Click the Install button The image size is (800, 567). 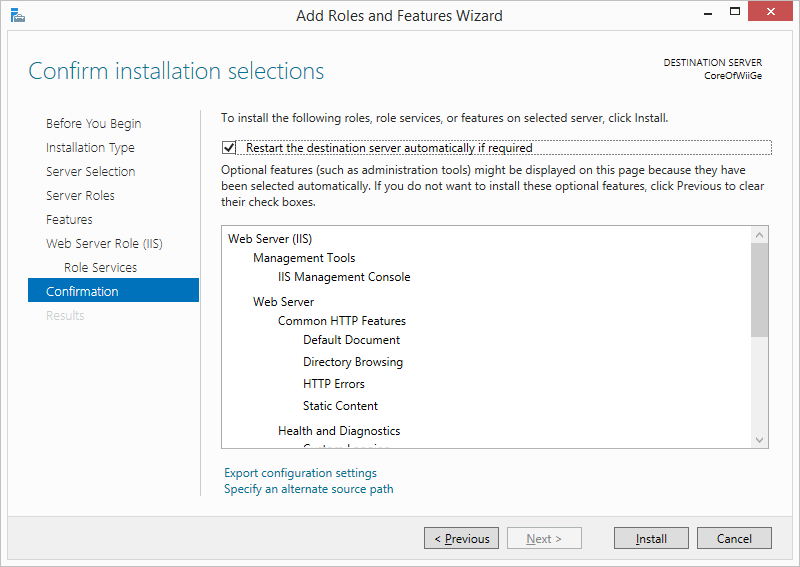coord(651,538)
